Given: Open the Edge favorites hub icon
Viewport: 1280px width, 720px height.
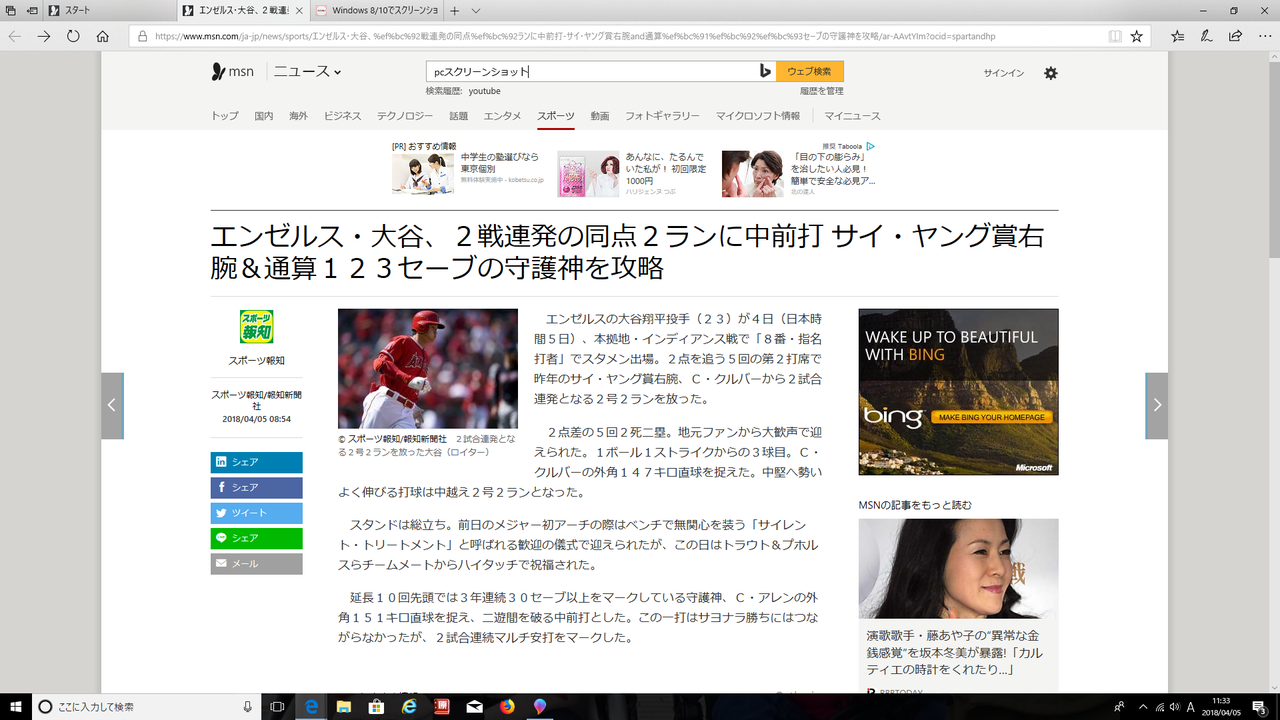Looking at the screenshot, I should (1177, 36).
